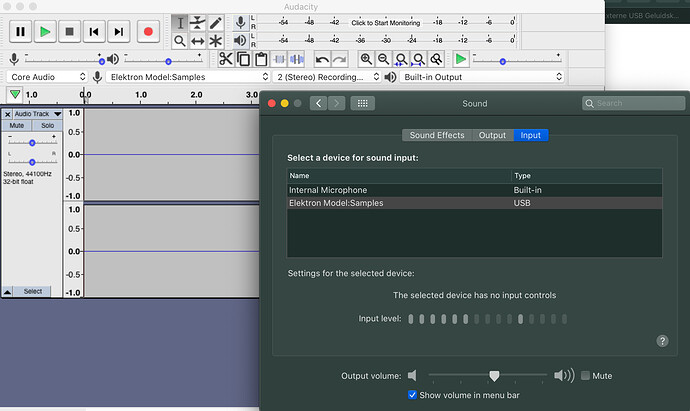This screenshot has width=690, height=411.
Task: Select the Time Shift tool
Action: pyautogui.click(x=198, y=41)
